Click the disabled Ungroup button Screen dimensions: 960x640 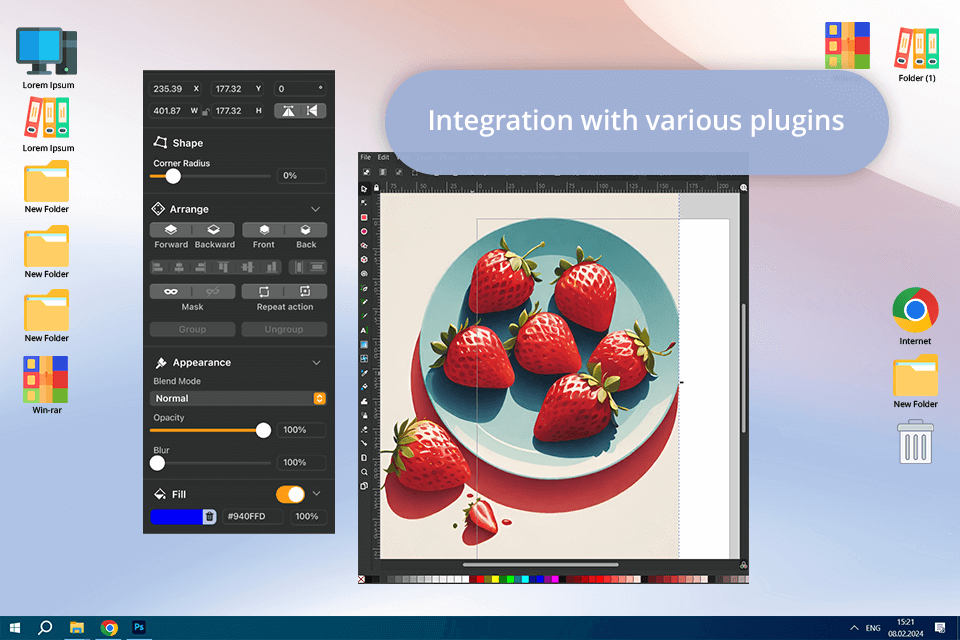pyautogui.click(x=284, y=329)
